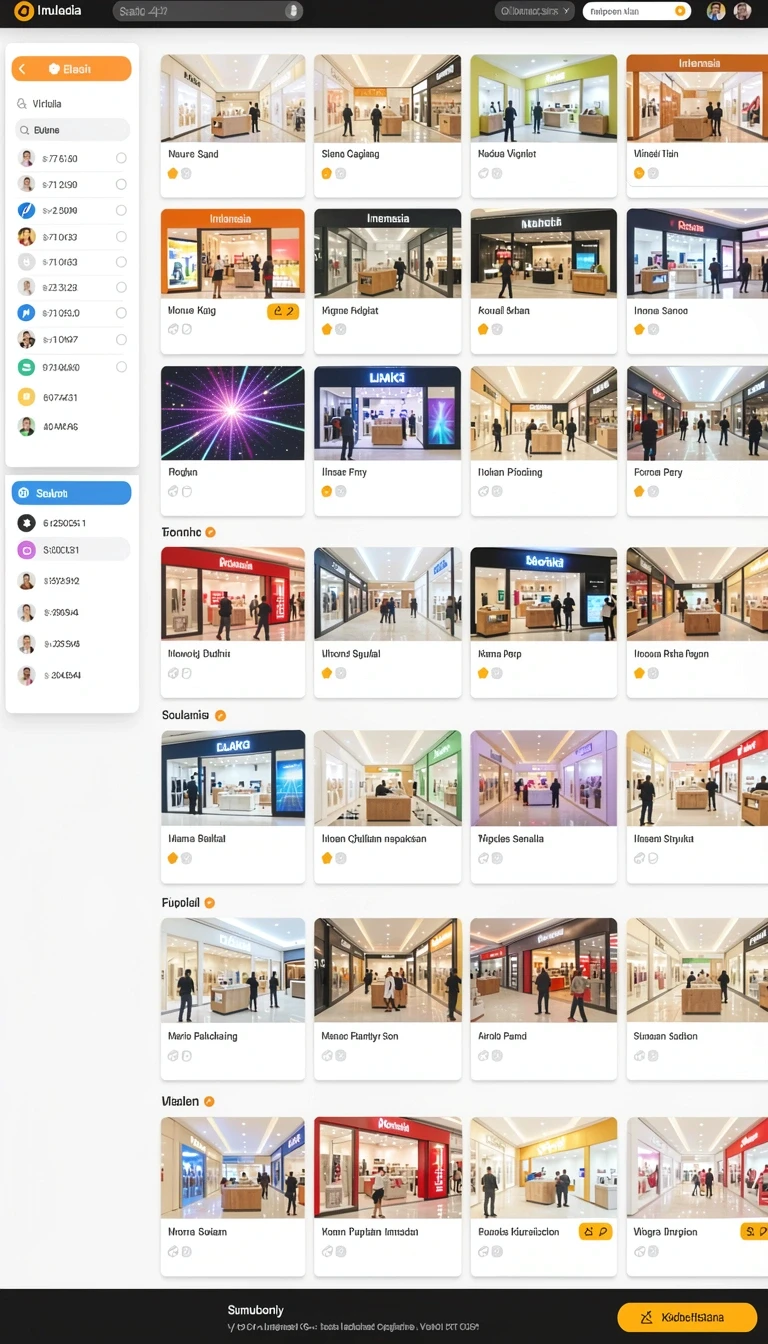Select radio button for row 712:90
The image size is (768, 1344).
click(x=121, y=184)
